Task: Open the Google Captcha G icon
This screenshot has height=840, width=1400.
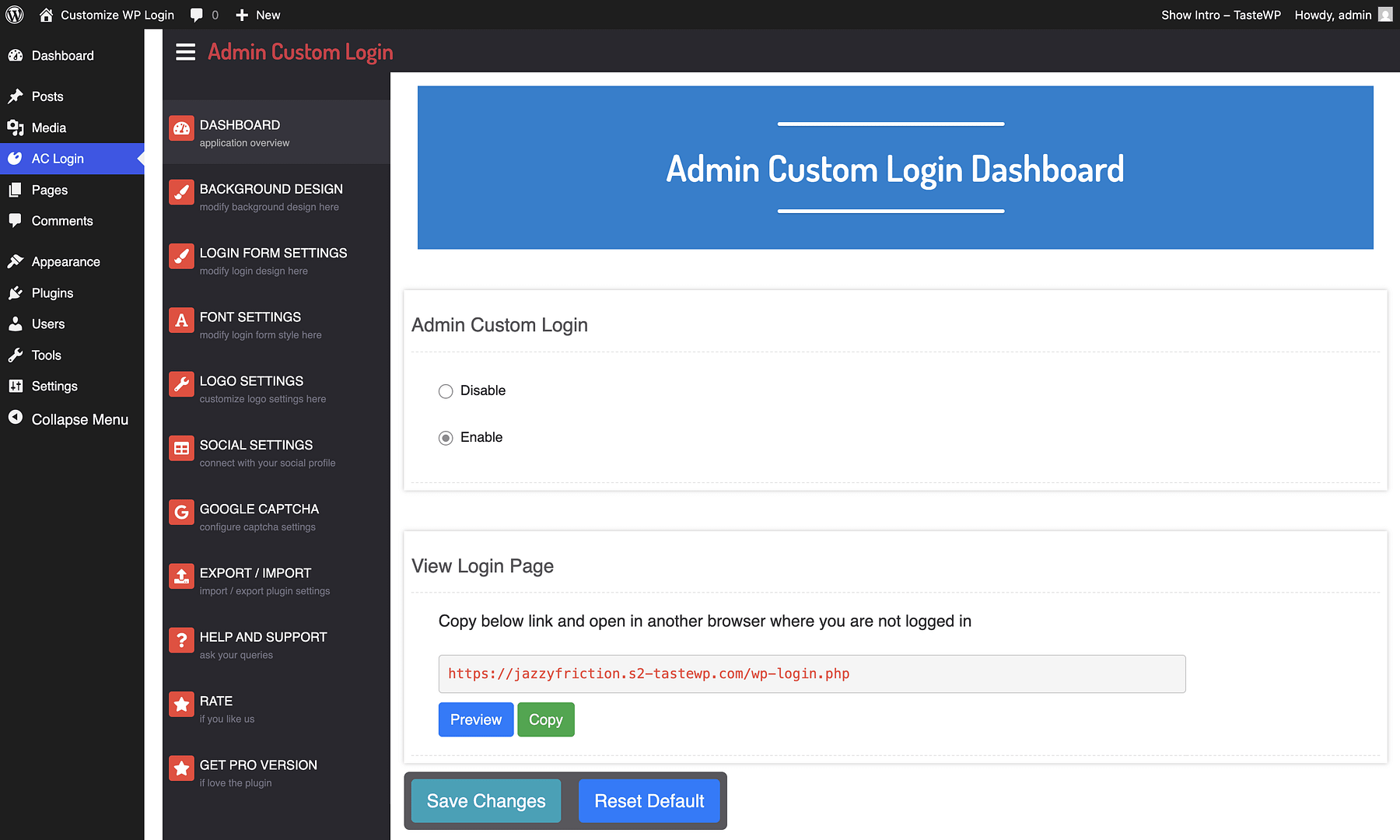Action: click(x=181, y=512)
